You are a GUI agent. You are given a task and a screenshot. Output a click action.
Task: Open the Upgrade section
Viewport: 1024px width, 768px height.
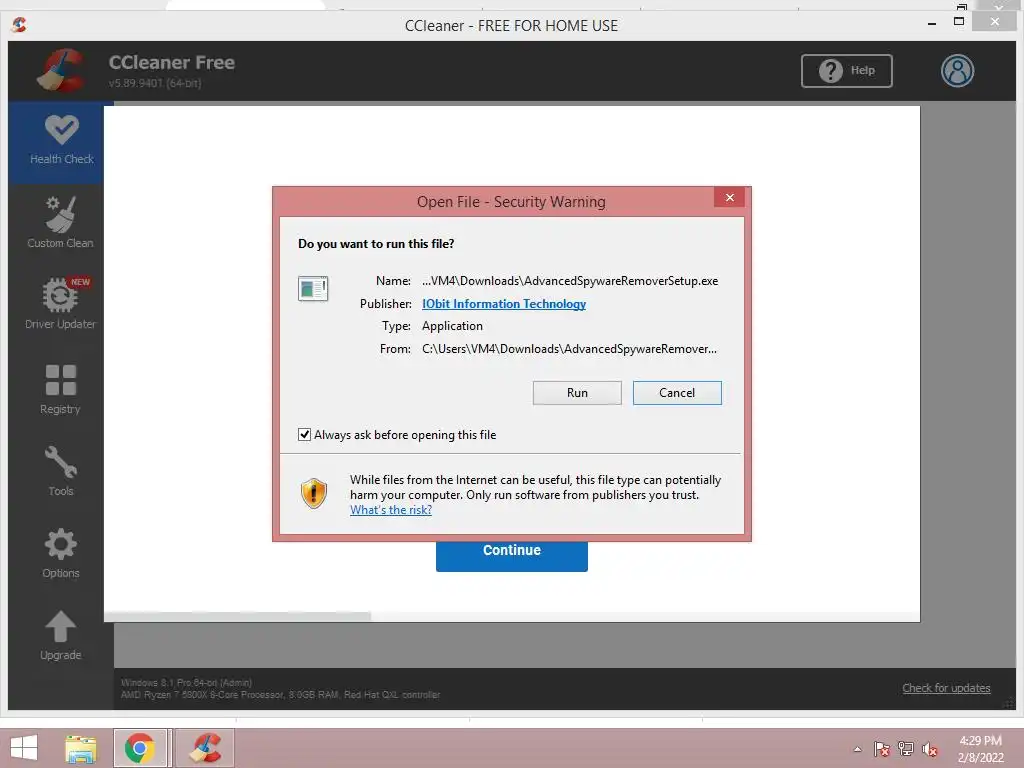pyautogui.click(x=61, y=636)
